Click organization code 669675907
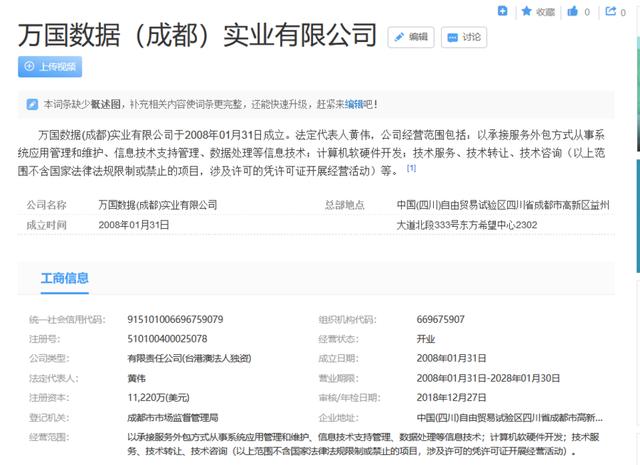 (x=440, y=319)
